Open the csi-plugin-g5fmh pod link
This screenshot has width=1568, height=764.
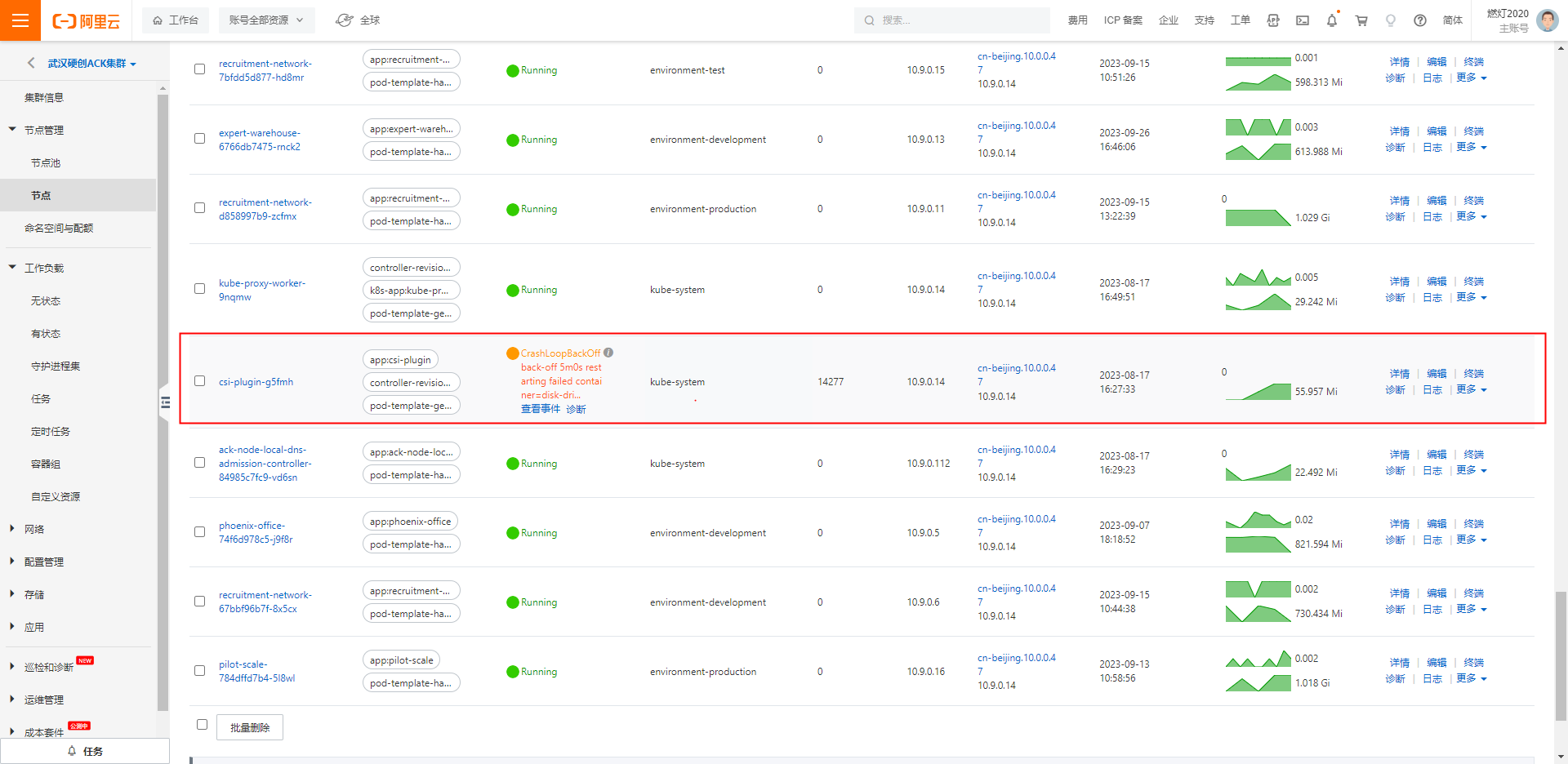click(256, 382)
